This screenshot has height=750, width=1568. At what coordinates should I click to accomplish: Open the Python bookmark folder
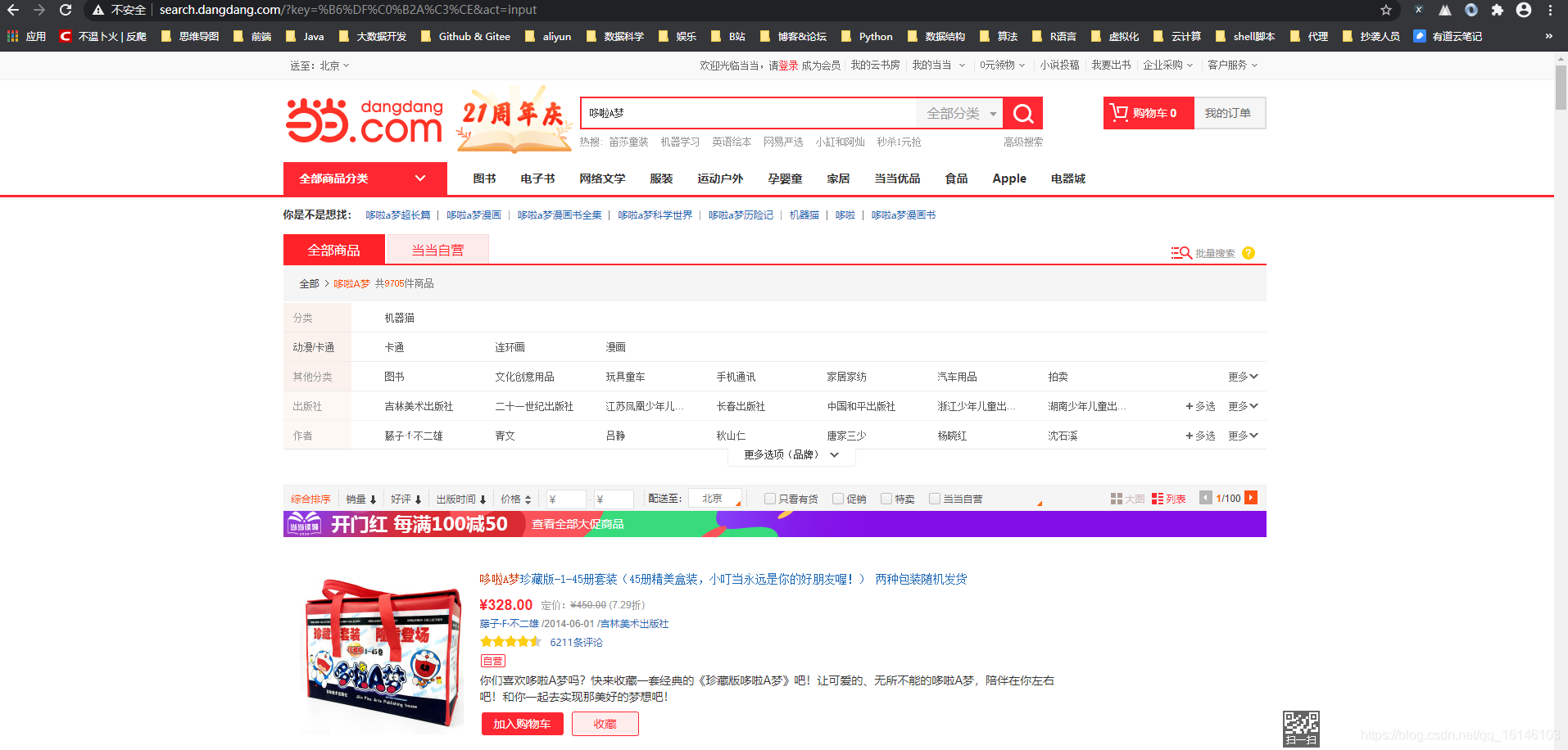867,36
